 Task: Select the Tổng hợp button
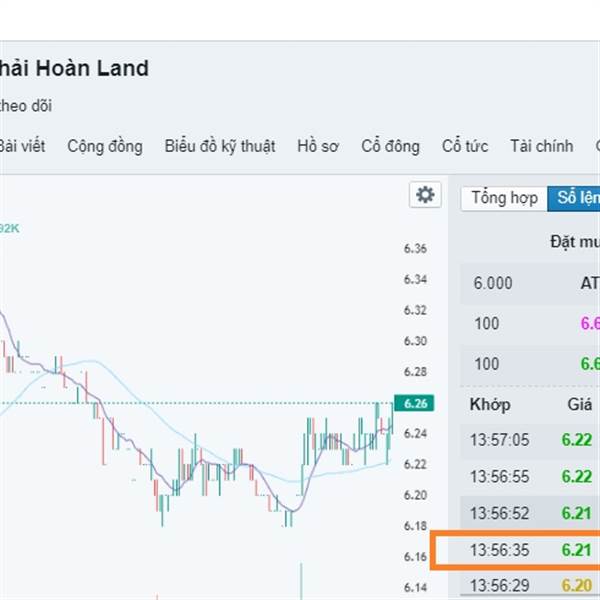(x=504, y=198)
